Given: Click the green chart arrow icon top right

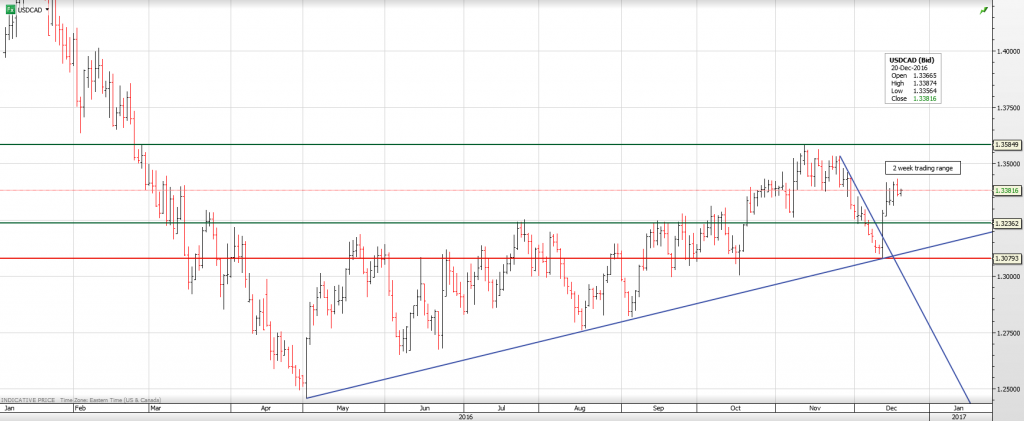Looking at the screenshot, I should click(x=984, y=9).
